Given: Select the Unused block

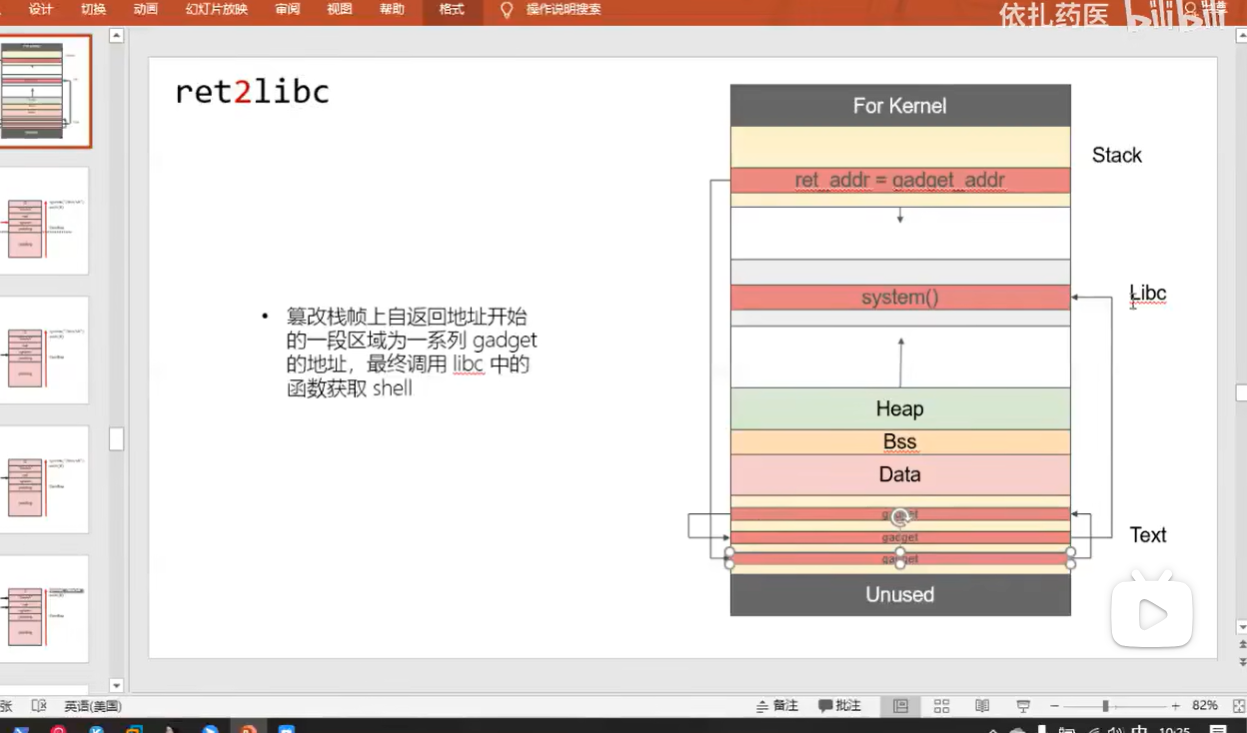Looking at the screenshot, I should click(x=900, y=594).
